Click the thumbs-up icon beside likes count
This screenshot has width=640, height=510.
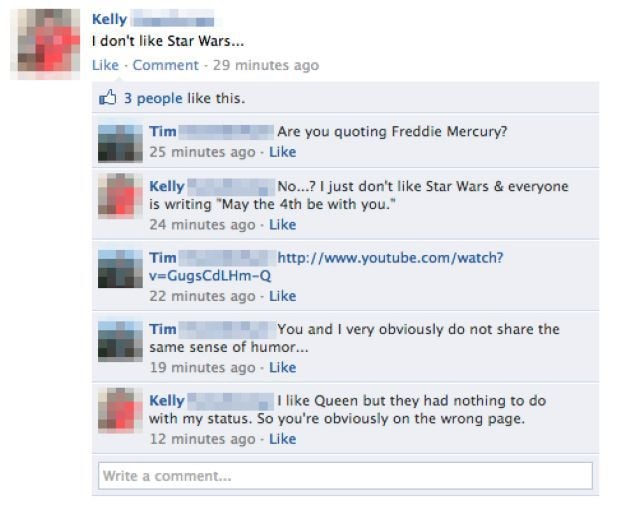108,98
